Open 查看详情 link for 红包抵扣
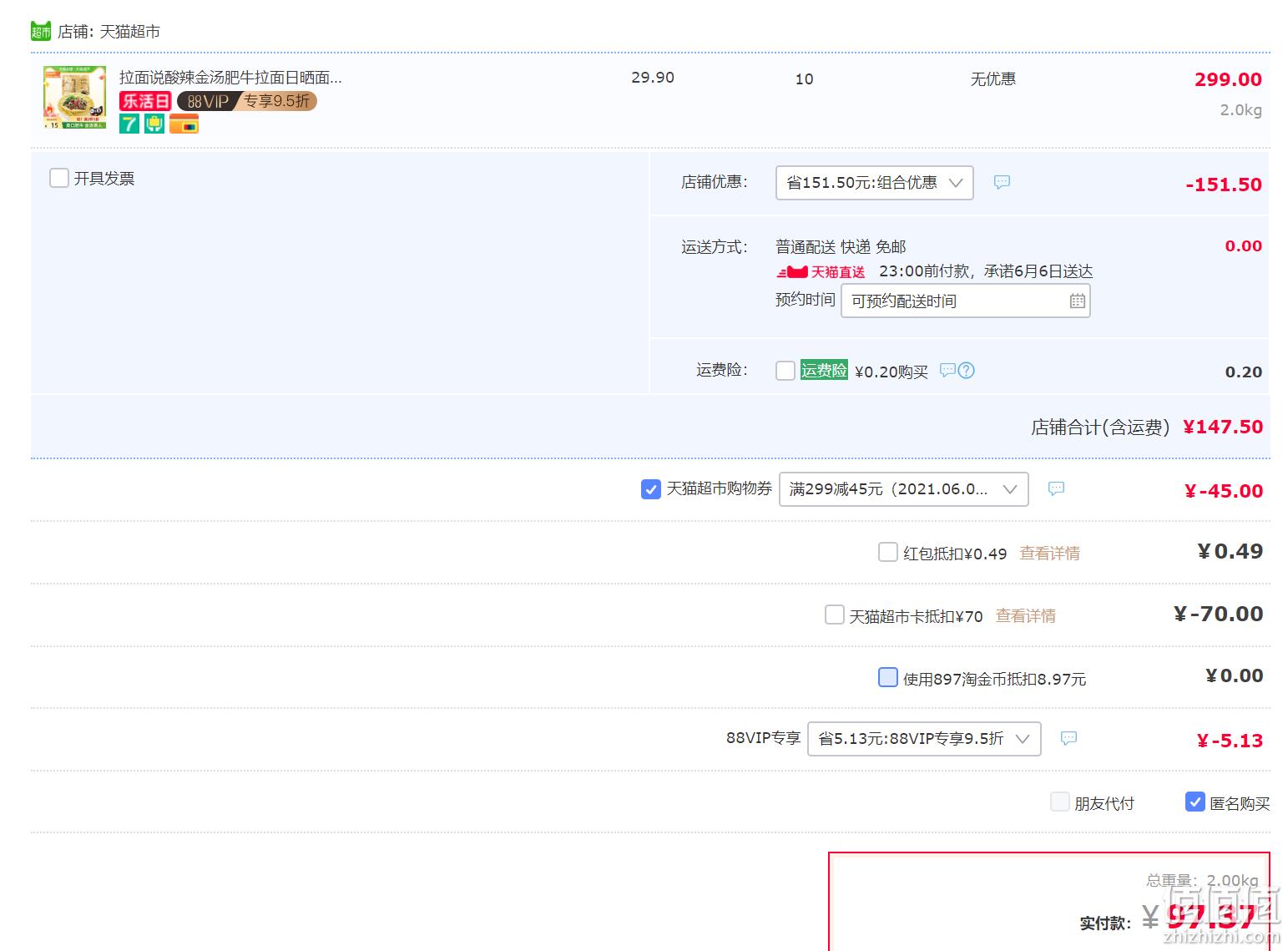This screenshot has width=1288, height=951. 1050,553
